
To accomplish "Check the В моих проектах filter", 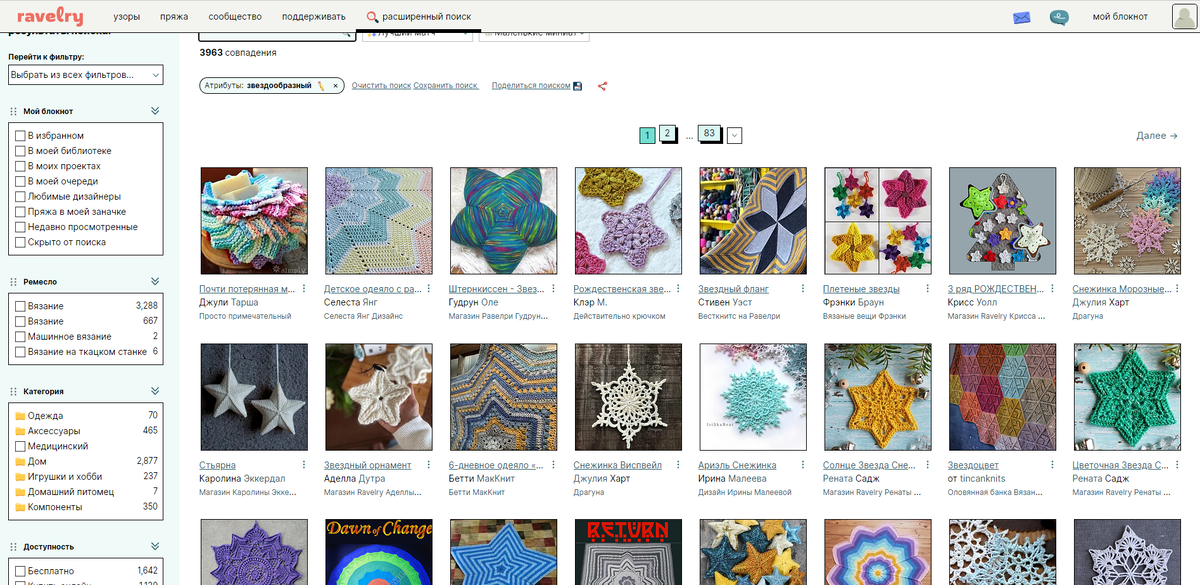I will pyautogui.click(x=20, y=166).
